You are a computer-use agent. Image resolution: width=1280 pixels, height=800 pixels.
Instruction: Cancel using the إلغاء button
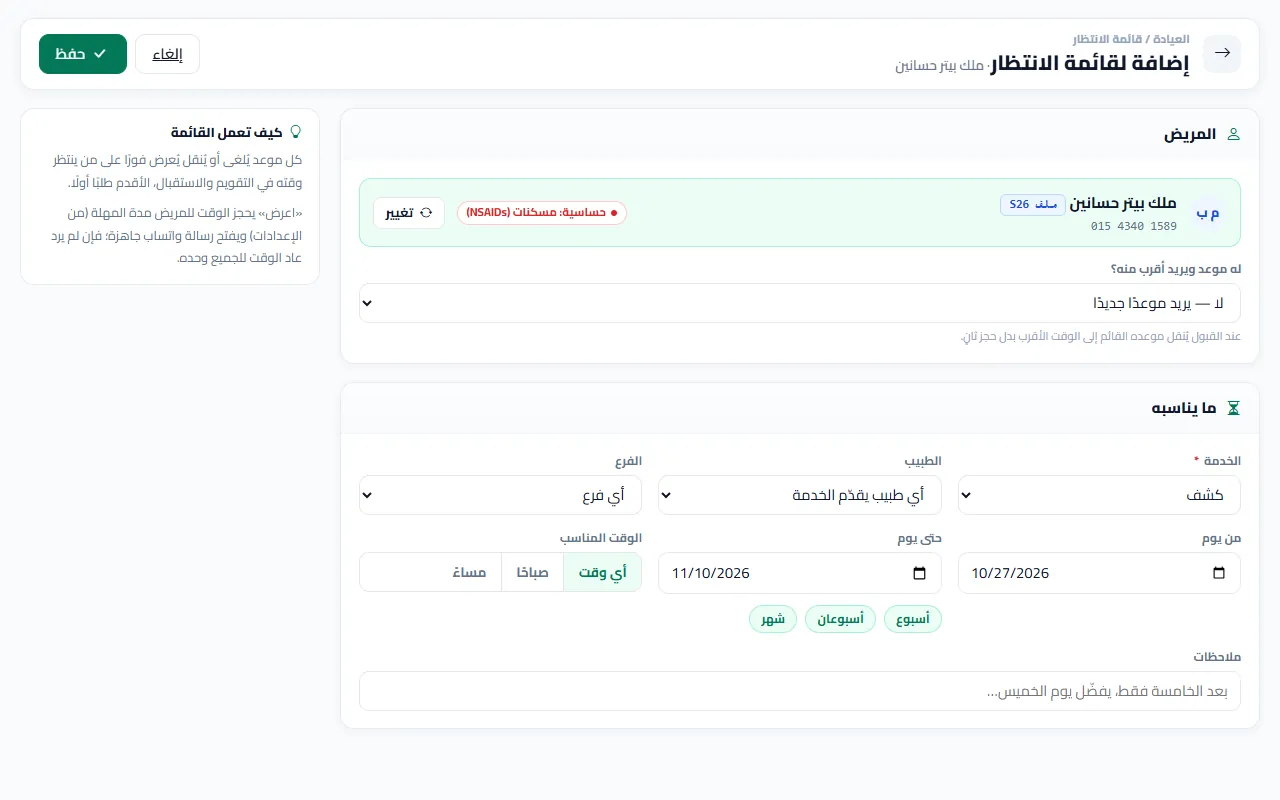pos(167,54)
